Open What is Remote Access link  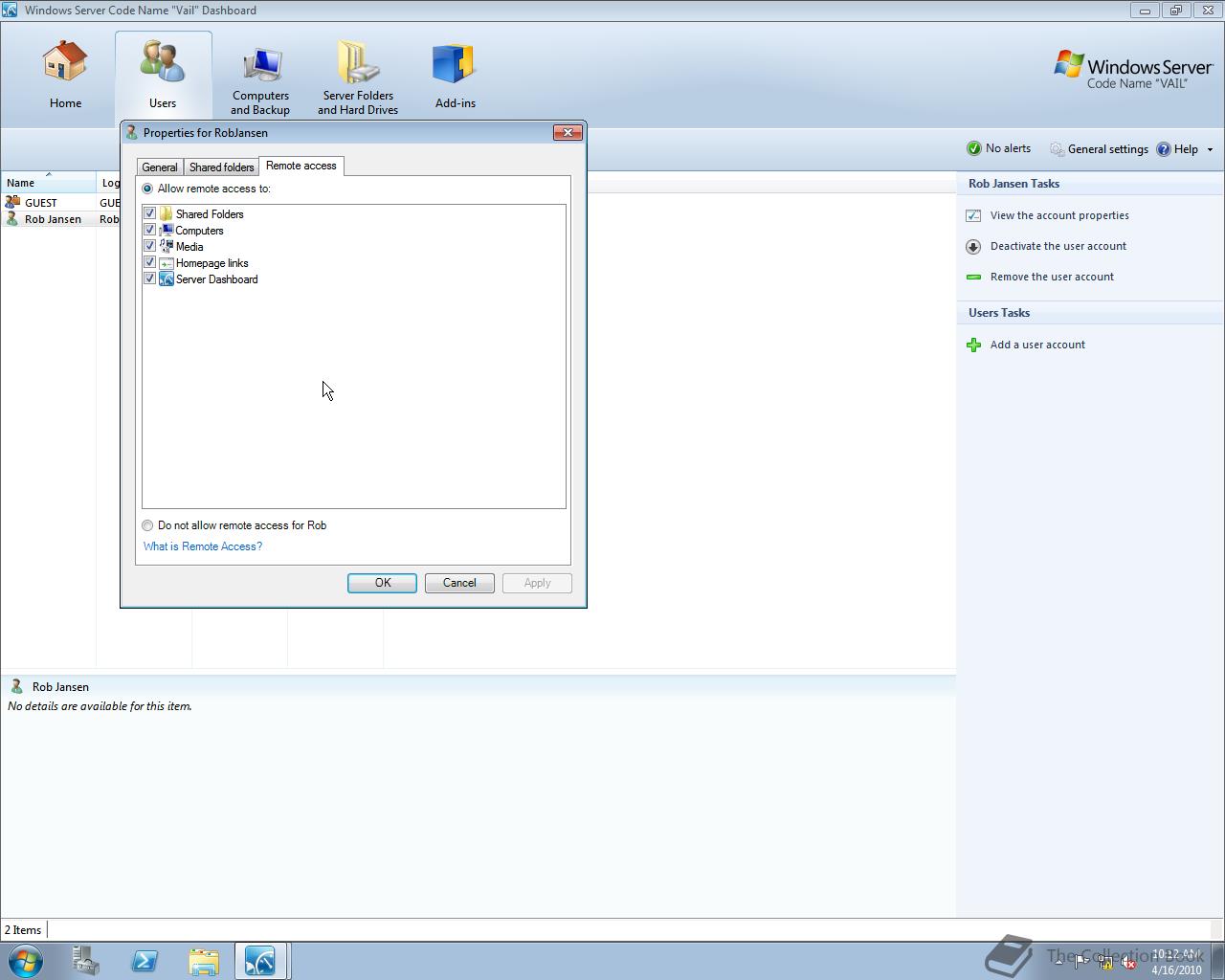pyautogui.click(x=203, y=546)
